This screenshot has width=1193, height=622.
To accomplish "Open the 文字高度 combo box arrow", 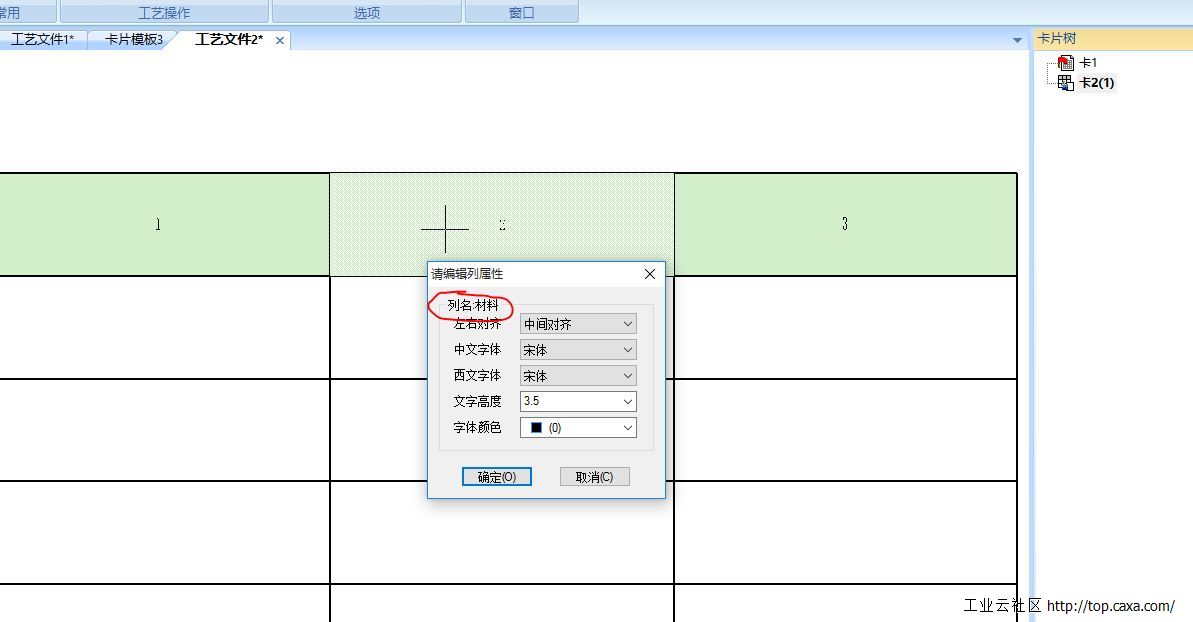I will coord(628,401).
